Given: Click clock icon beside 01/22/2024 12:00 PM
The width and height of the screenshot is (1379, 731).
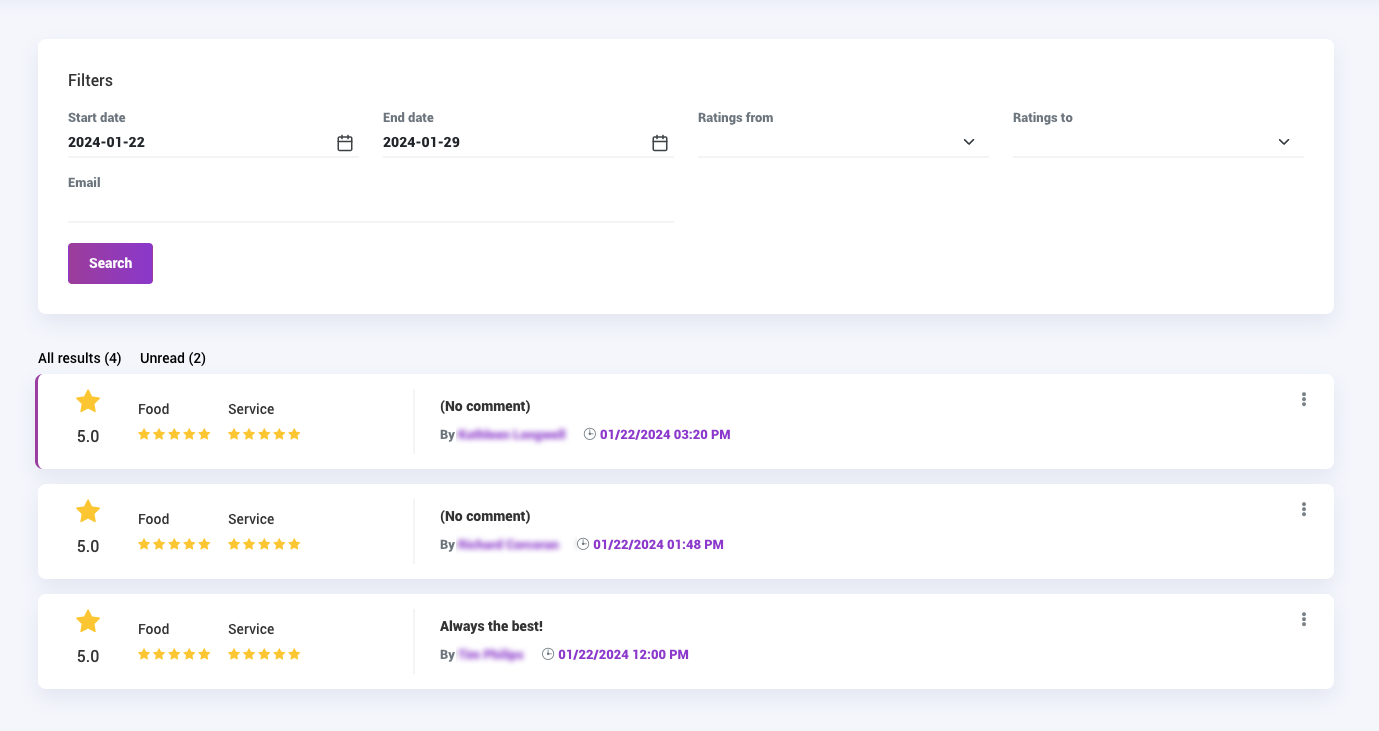Looking at the screenshot, I should pos(548,654).
